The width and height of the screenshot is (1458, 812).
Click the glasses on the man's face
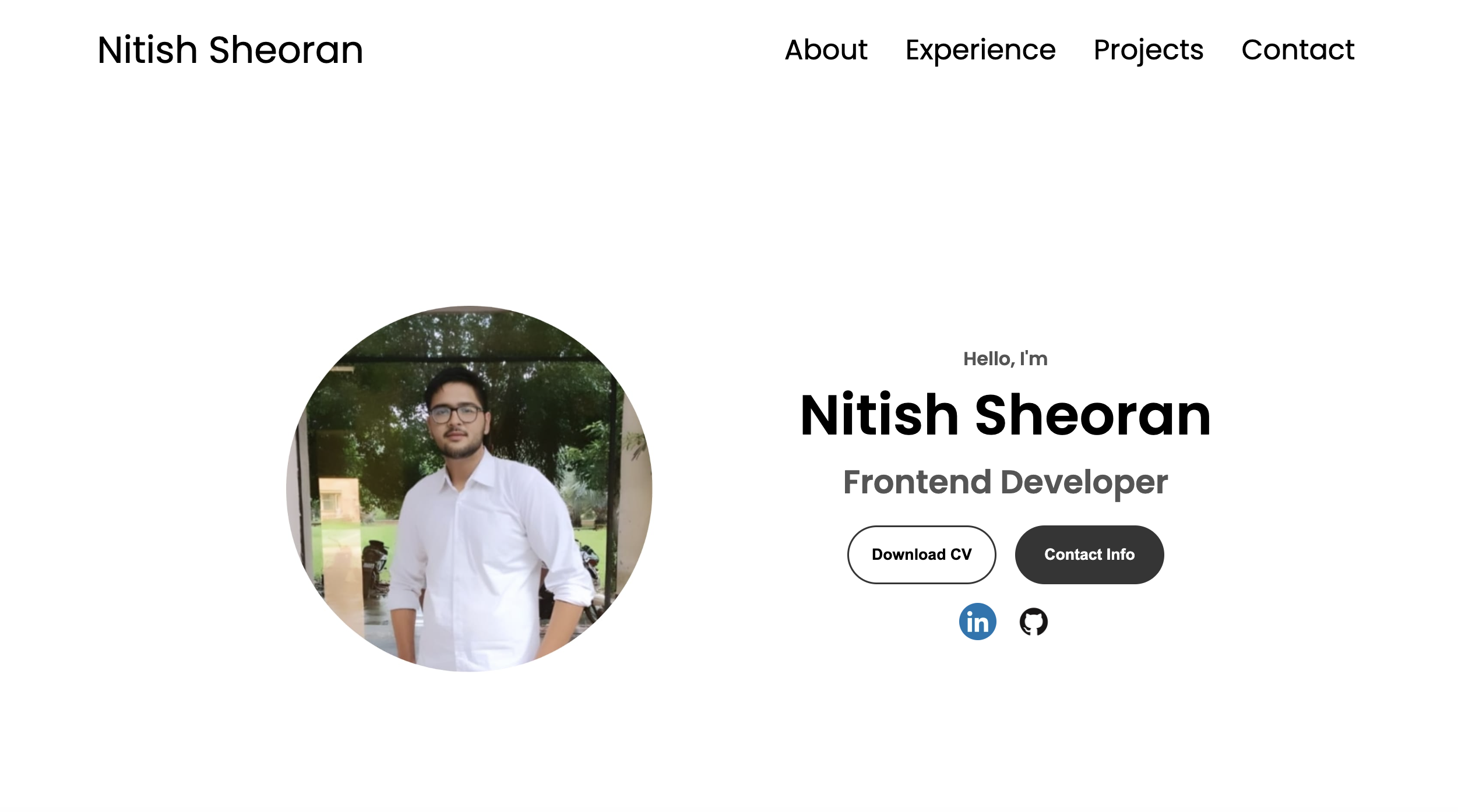pyautogui.click(x=456, y=414)
